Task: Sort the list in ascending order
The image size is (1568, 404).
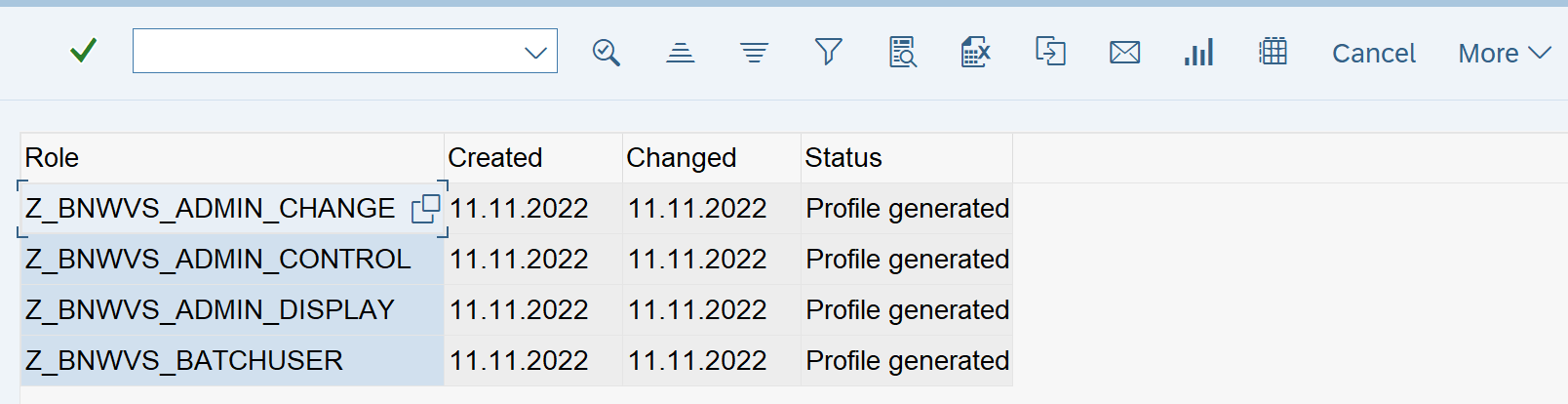Action: pos(680,53)
